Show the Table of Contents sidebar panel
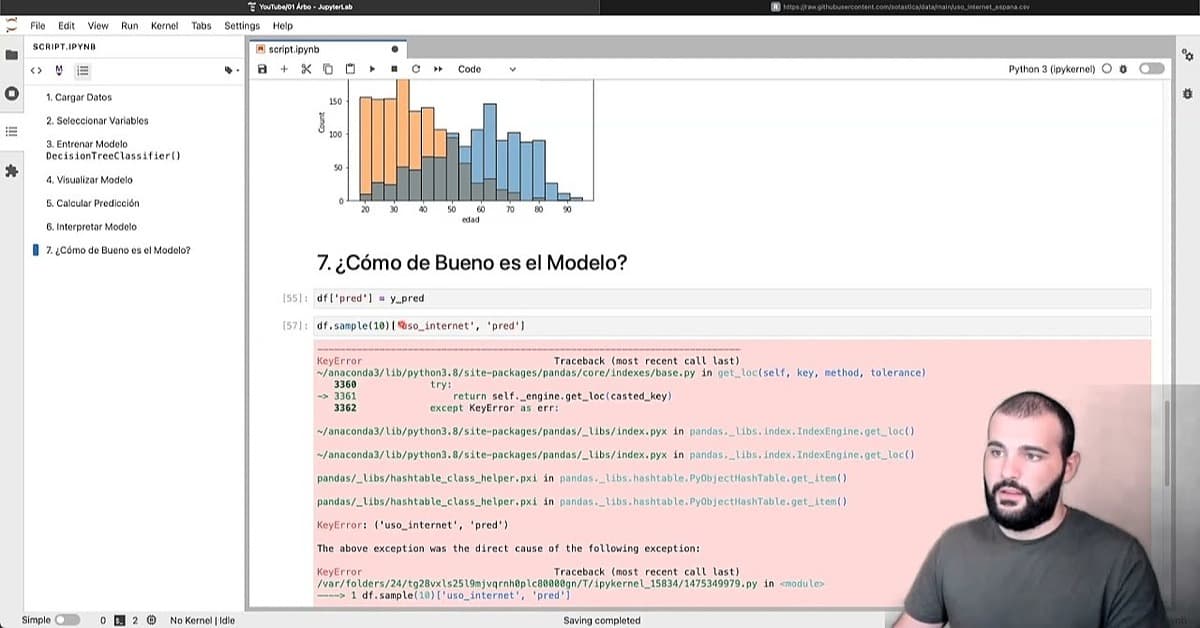Viewport: 1200px width, 628px height. 12,131
